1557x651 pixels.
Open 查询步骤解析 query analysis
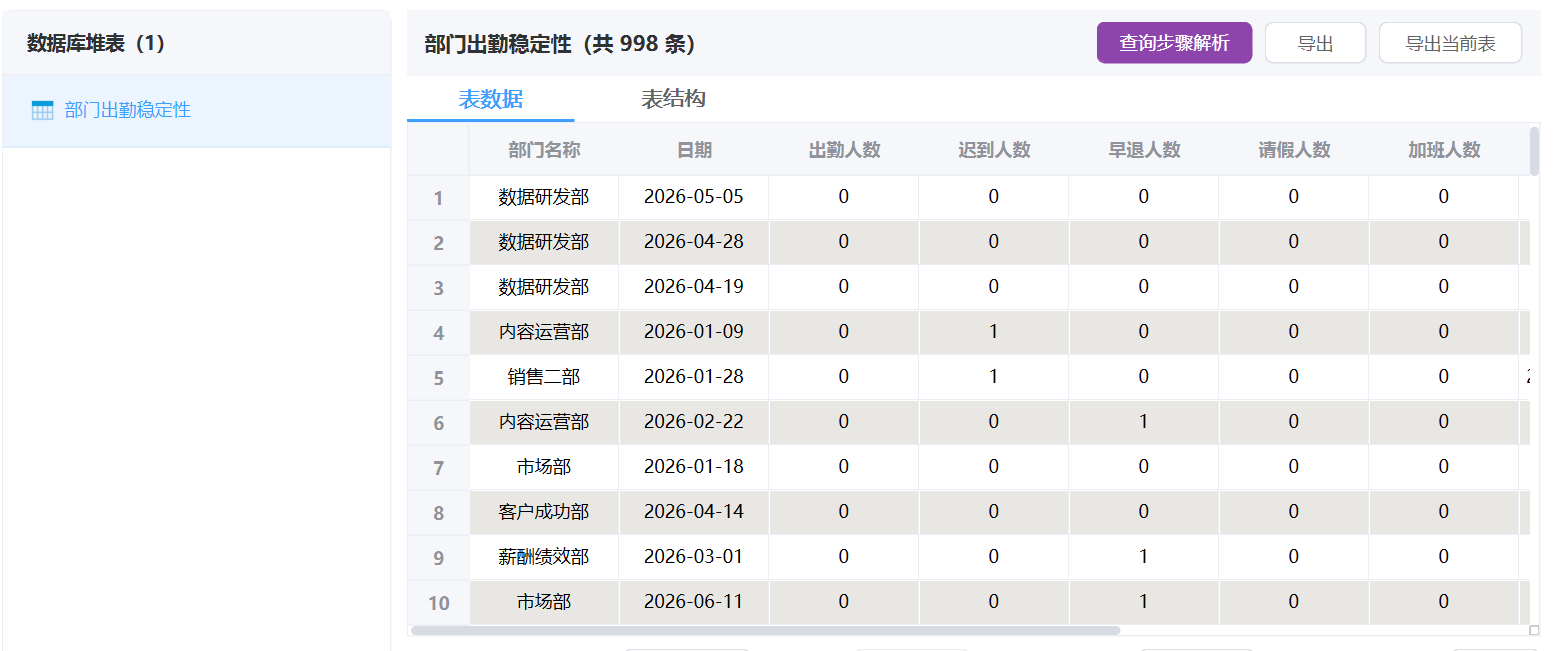point(1174,43)
